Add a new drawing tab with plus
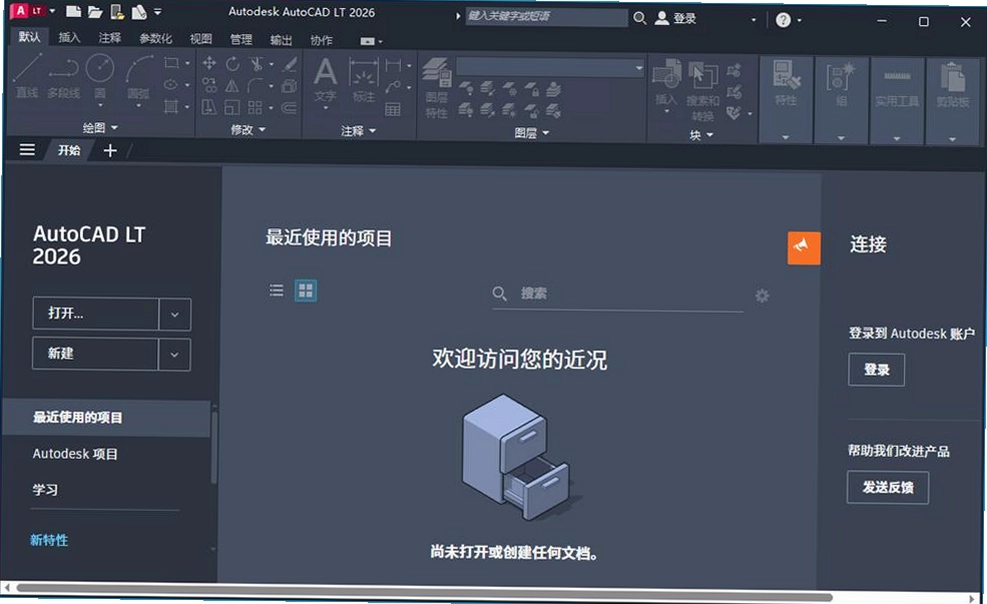The width and height of the screenshot is (987, 604). coord(110,150)
